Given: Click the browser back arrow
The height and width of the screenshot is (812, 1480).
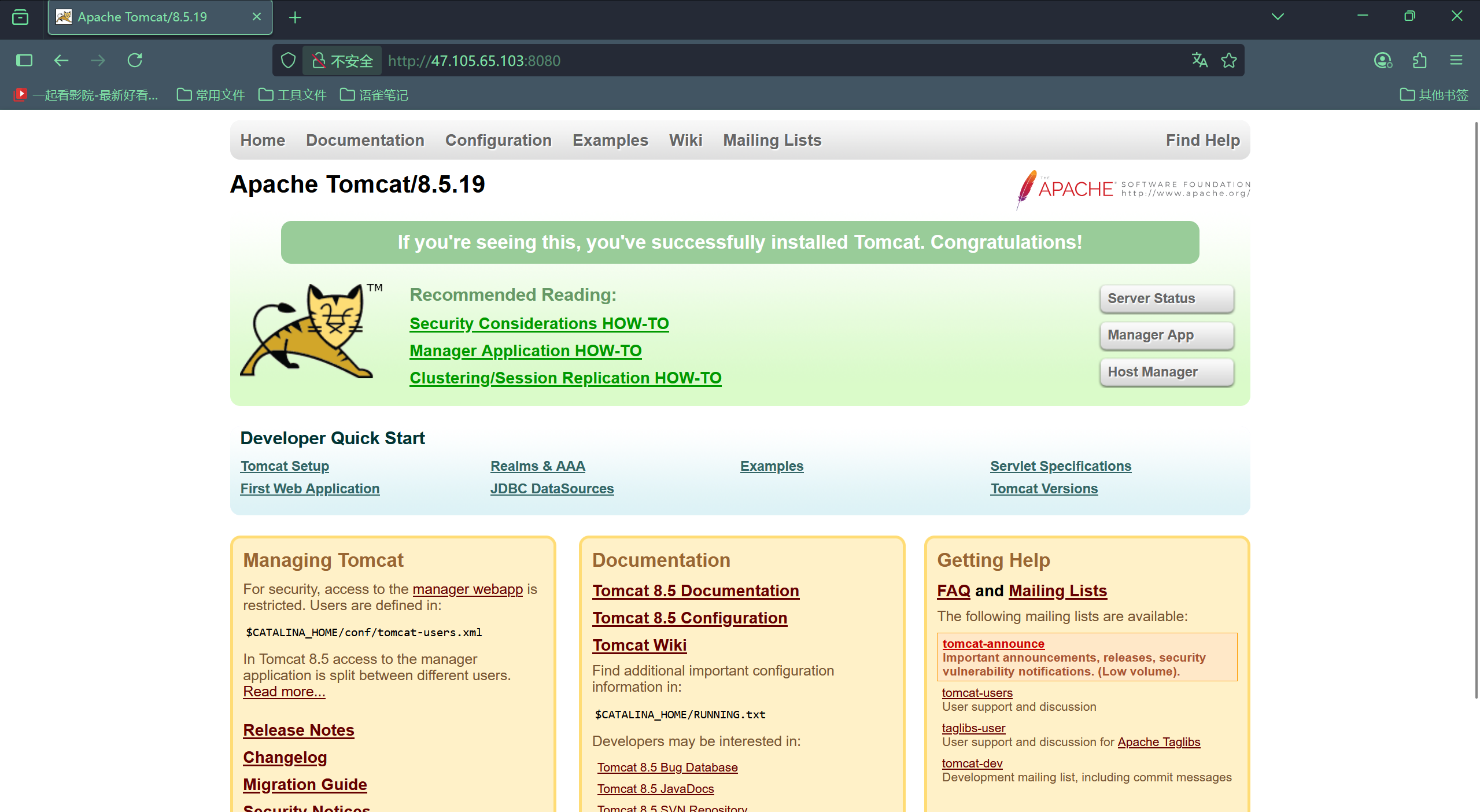Looking at the screenshot, I should pyautogui.click(x=61, y=60).
